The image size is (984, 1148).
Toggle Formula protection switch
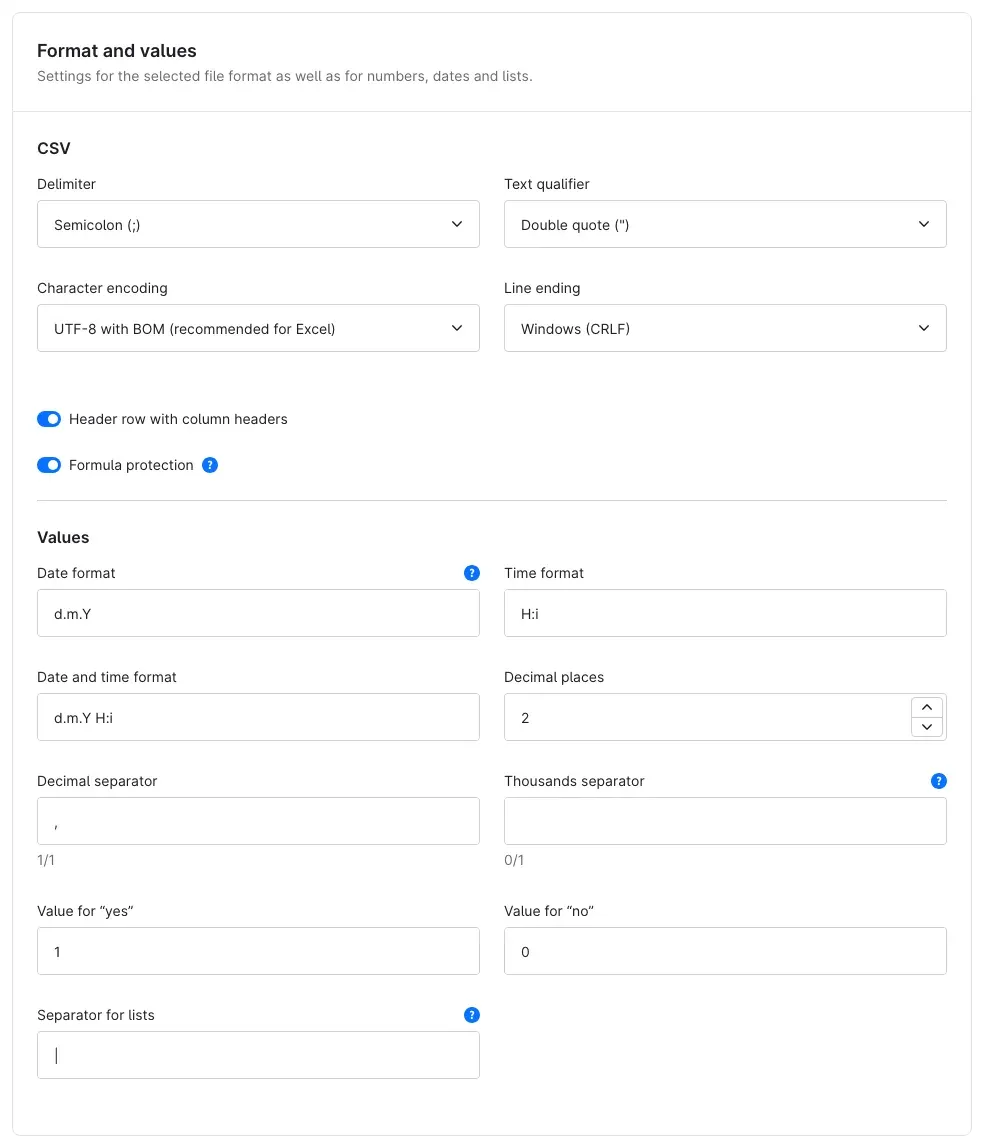pos(49,465)
